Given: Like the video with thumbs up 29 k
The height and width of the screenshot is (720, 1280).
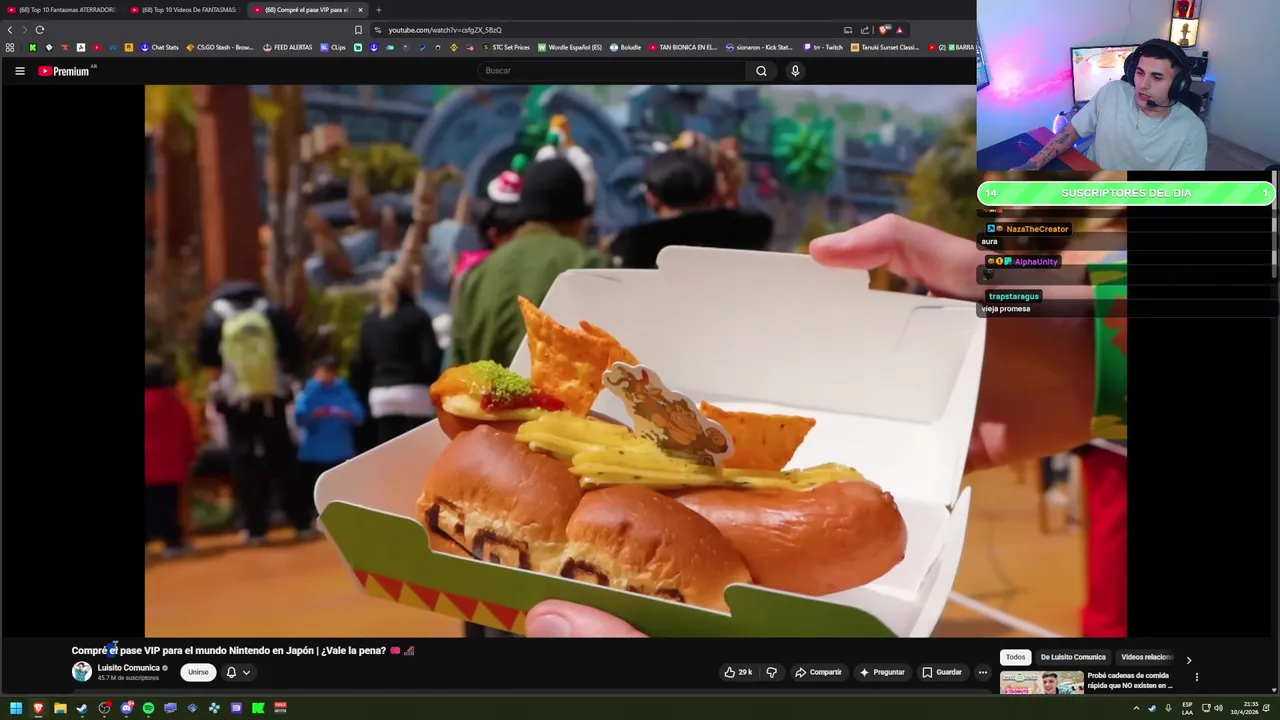Looking at the screenshot, I should tap(738, 672).
